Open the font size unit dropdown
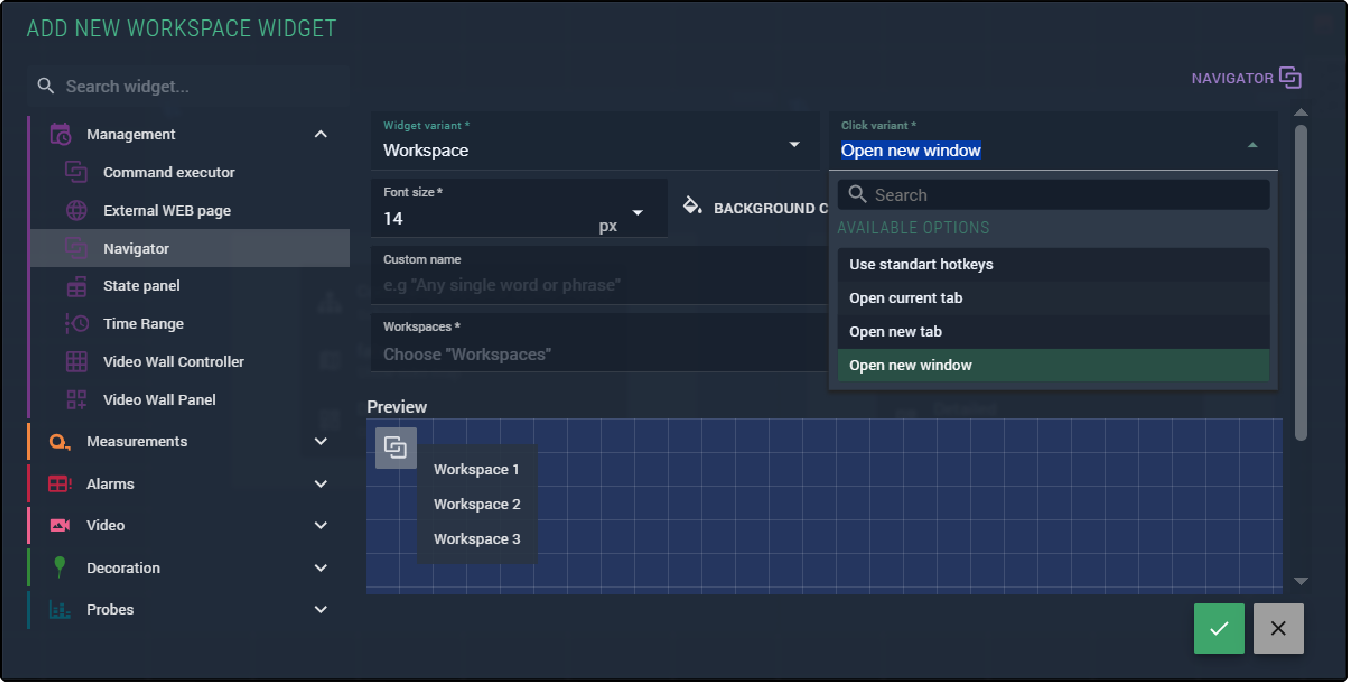1348x682 pixels. pos(637,213)
